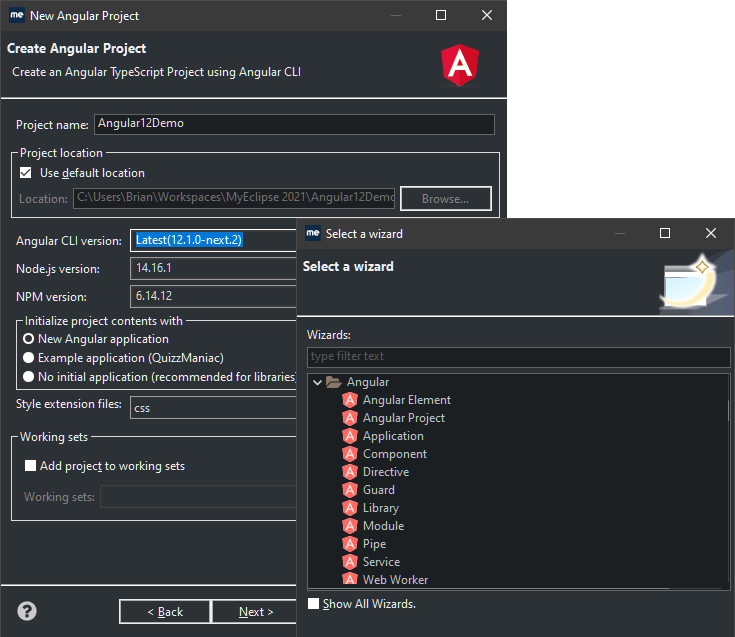Select Angular Element in the wizard list
This screenshot has height=637, width=735.
pyautogui.click(x=406, y=400)
